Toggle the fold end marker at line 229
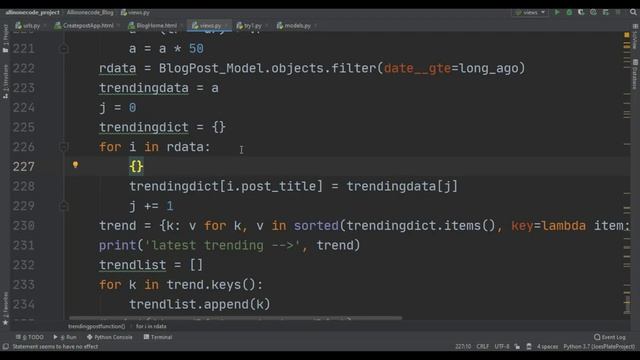 click(x=63, y=206)
